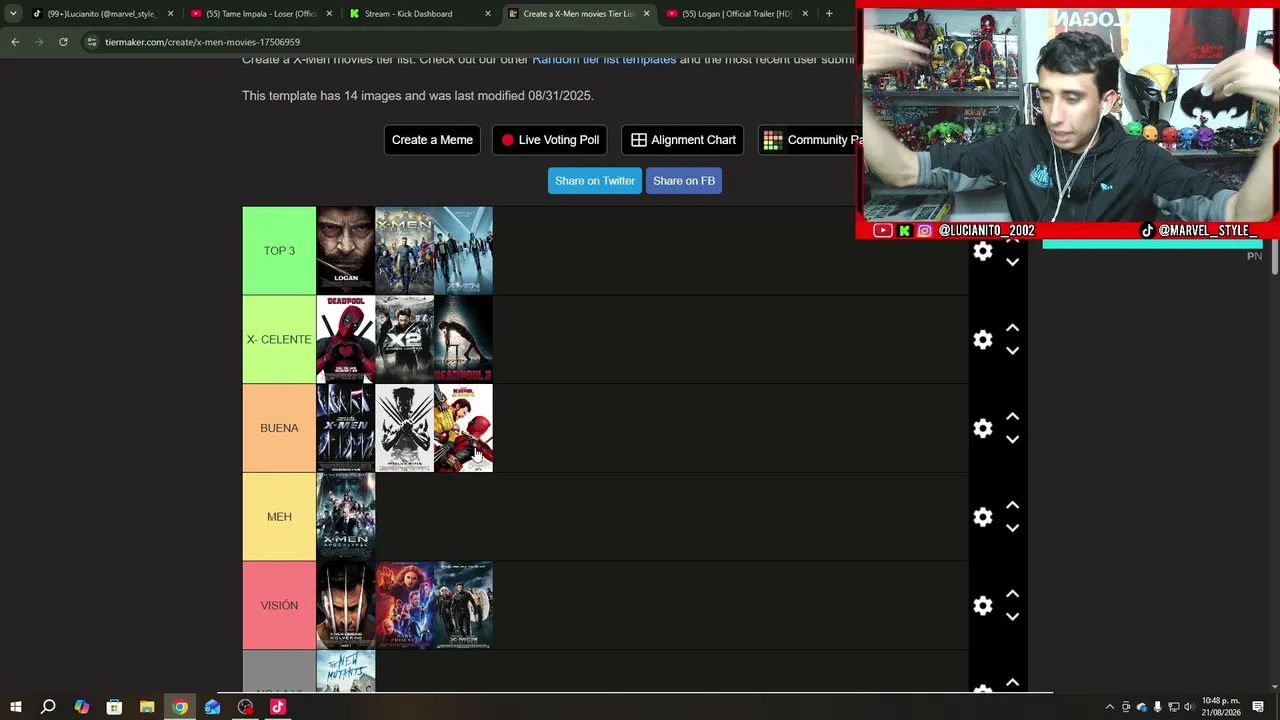Select the Create a X-Men movies Tier List tab

pyautogui.click(x=578, y=14)
